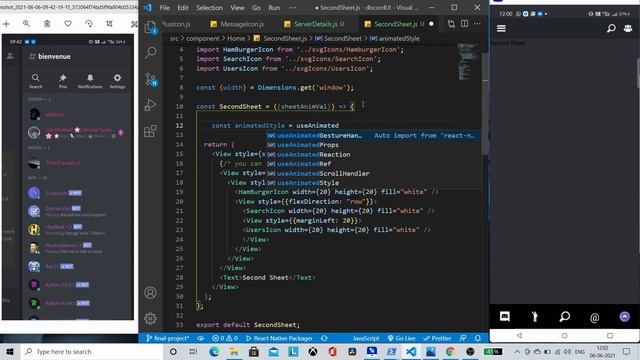Open the View menu
Viewport: 640px width, 360px height.
click(x=237, y=8)
